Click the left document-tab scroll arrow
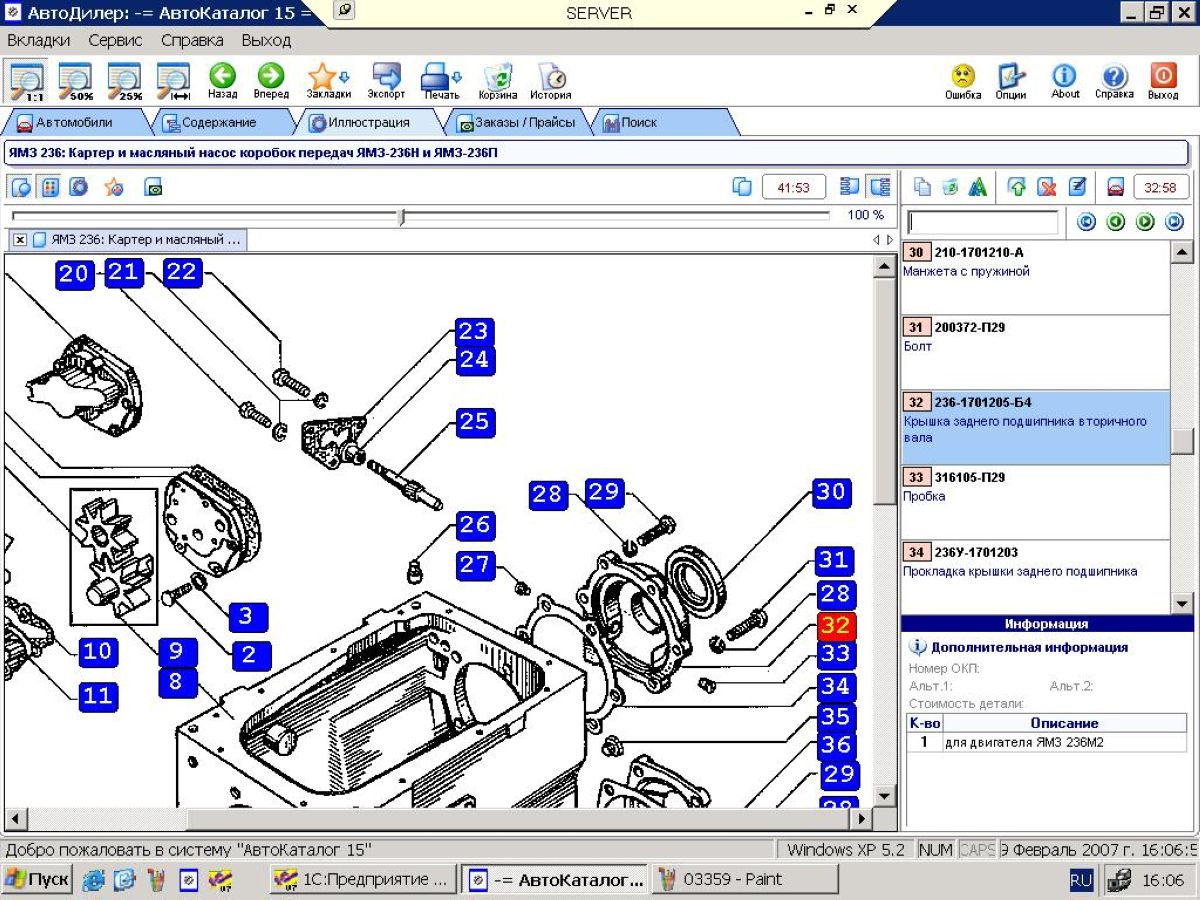The height and width of the screenshot is (900, 1200). (x=877, y=240)
